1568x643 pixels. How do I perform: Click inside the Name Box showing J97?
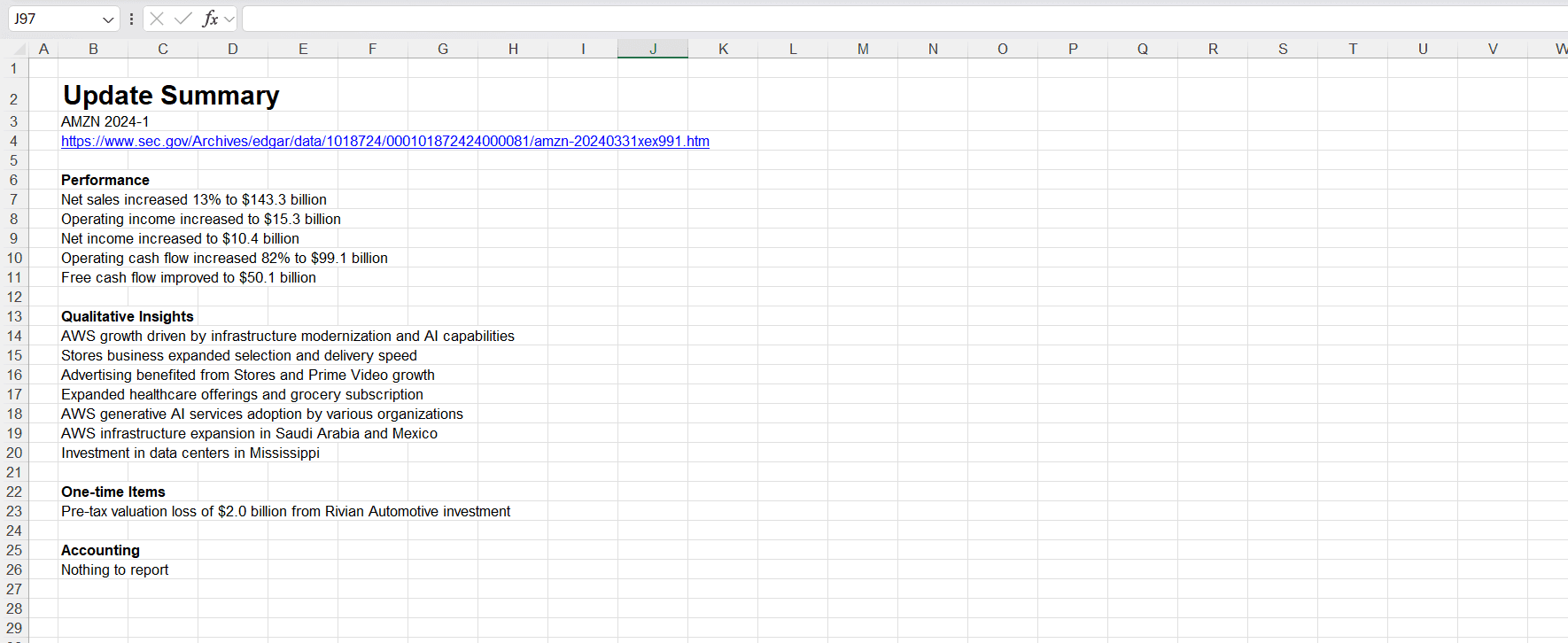coord(53,19)
